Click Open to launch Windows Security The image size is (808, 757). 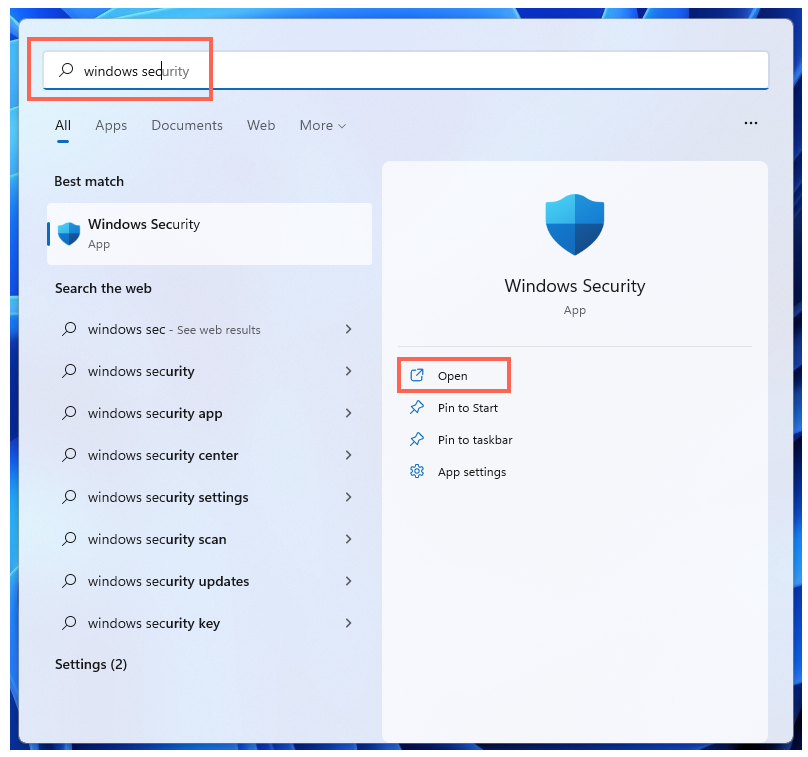452,376
